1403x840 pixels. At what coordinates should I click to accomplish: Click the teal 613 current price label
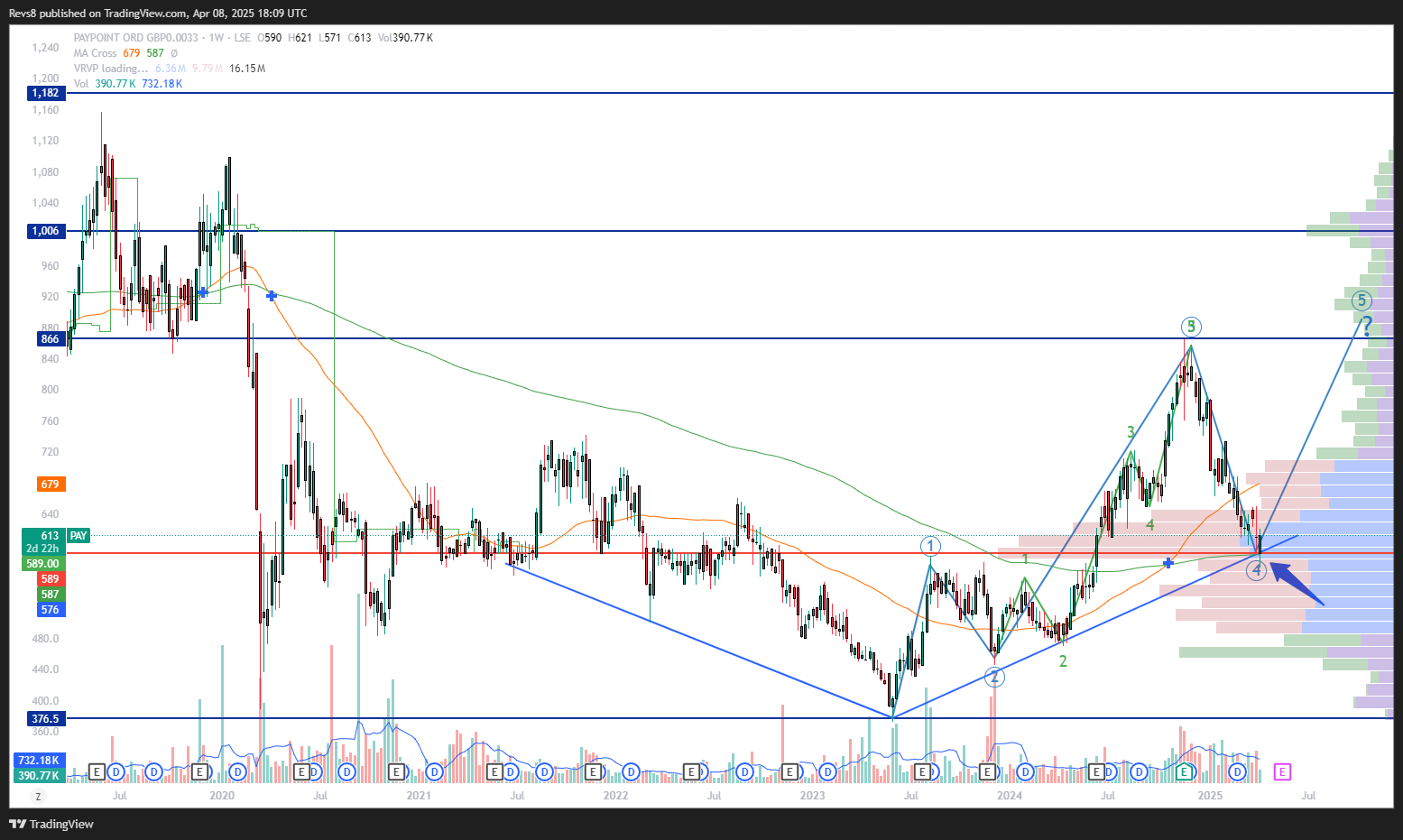[48, 535]
